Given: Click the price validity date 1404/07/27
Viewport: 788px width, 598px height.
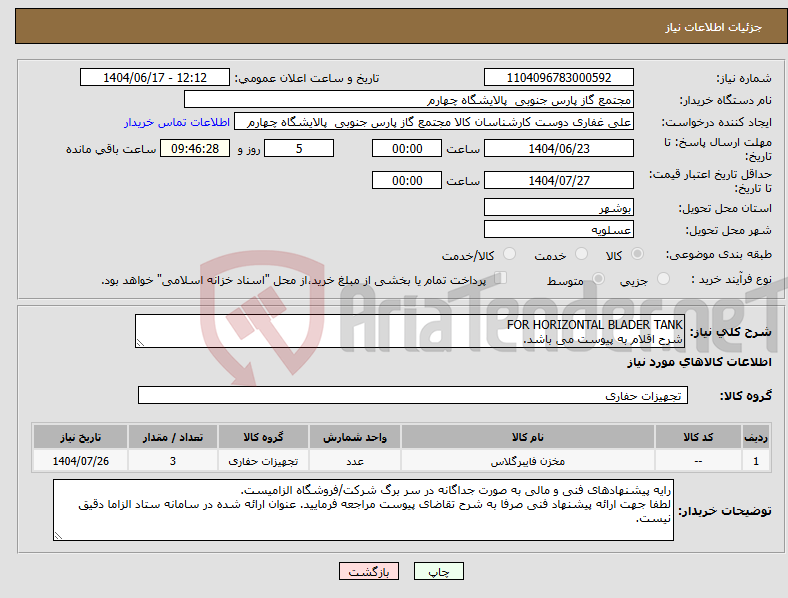Looking at the screenshot, I should click(558, 180).
